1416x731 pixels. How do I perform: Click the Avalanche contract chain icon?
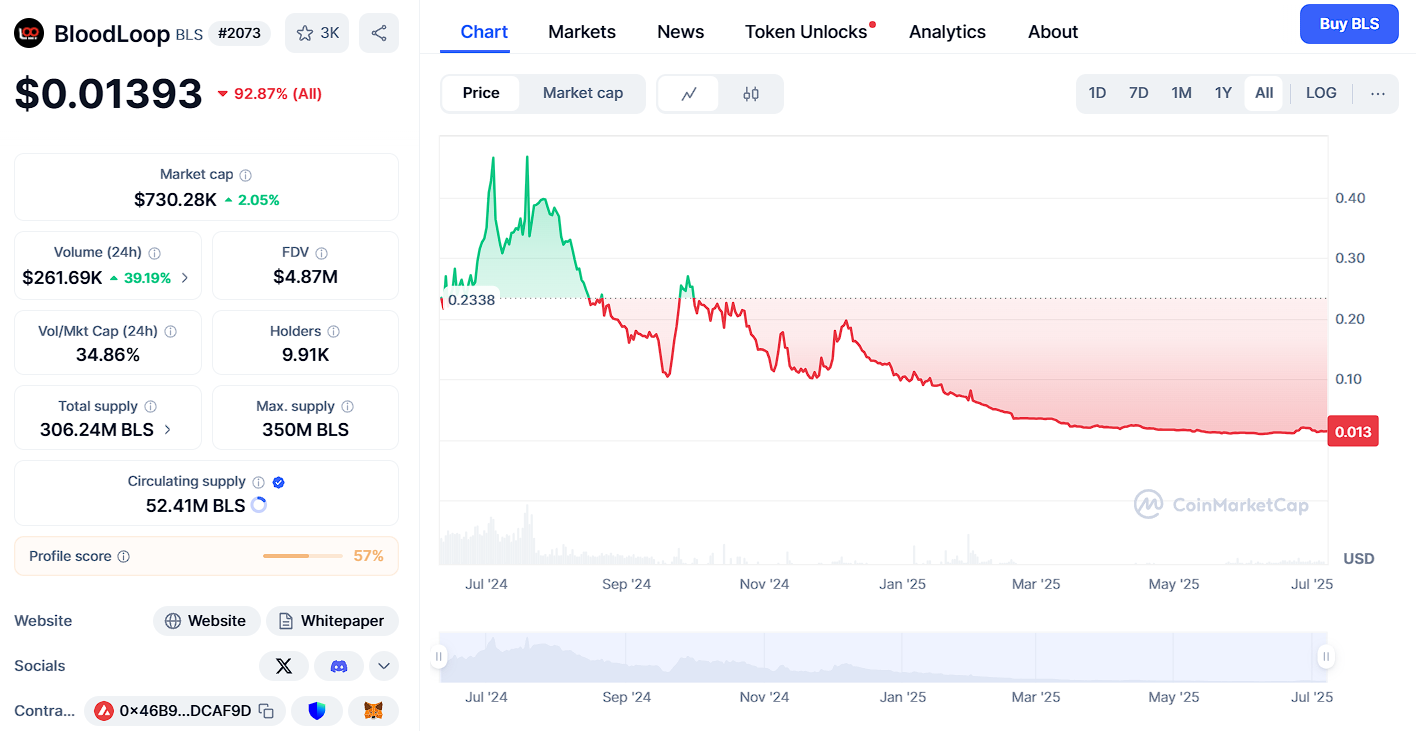click(x=104, y=711)
